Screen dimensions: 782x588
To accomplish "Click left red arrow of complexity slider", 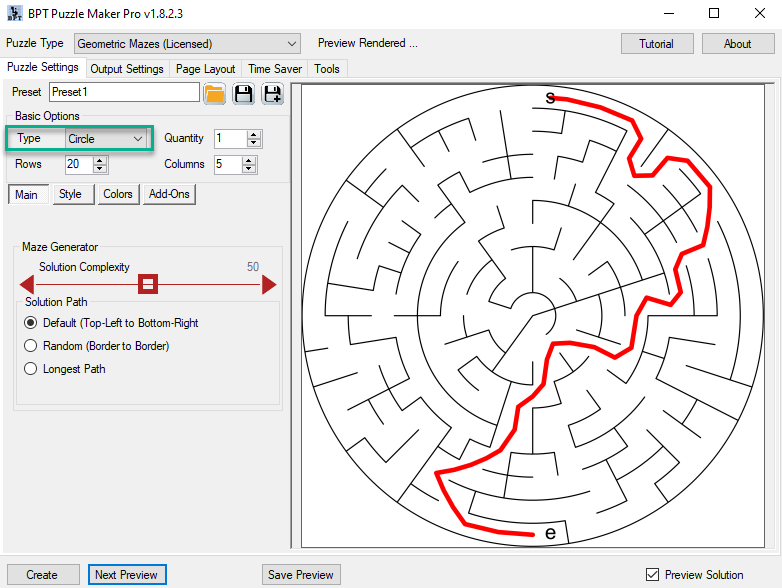I will coord(28,285).
